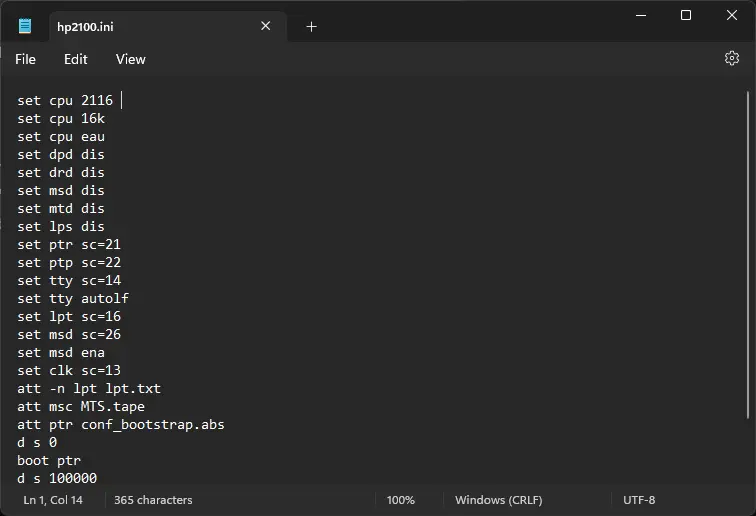Open the Edit menu

[76, 59]
